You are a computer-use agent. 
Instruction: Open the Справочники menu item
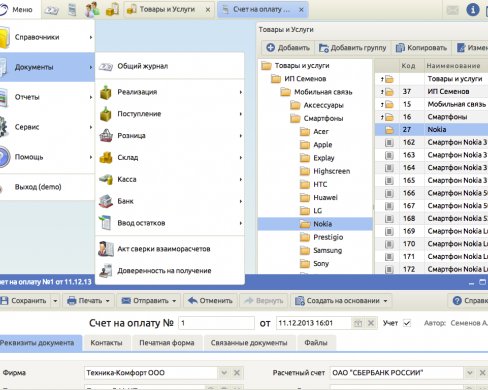[47, 37]
